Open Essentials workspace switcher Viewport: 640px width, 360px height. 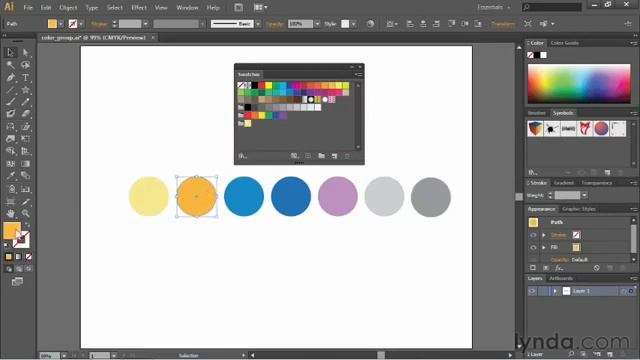coord(494,7)
